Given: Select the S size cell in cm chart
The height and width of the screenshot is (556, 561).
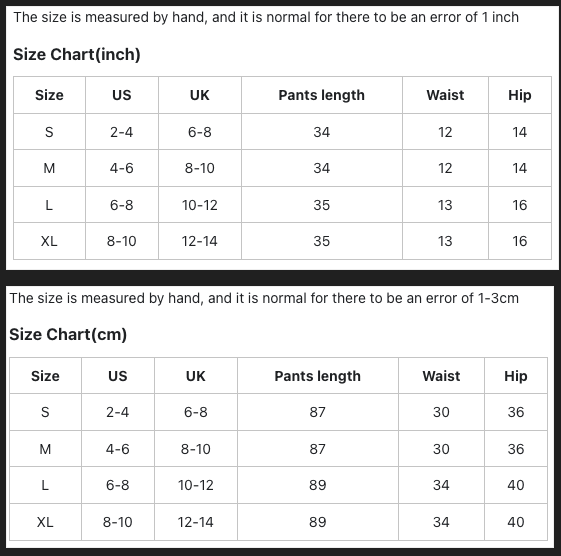Looking at the screenshot, I should [45, 412].
